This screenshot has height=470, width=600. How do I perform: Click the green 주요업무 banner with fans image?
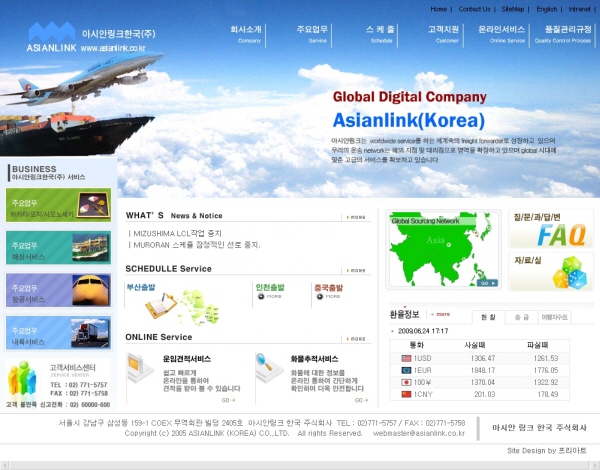coord(58,205)
